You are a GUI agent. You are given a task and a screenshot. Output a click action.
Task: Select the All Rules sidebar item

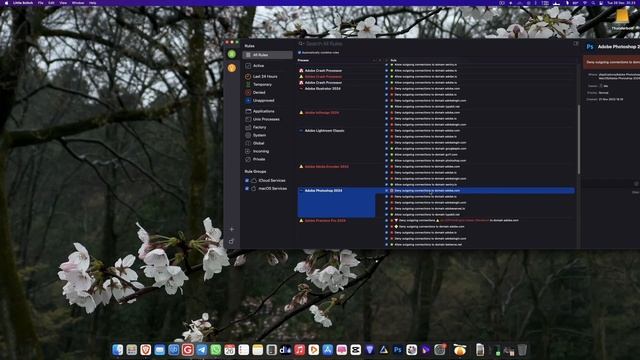[x=267, y=55]
